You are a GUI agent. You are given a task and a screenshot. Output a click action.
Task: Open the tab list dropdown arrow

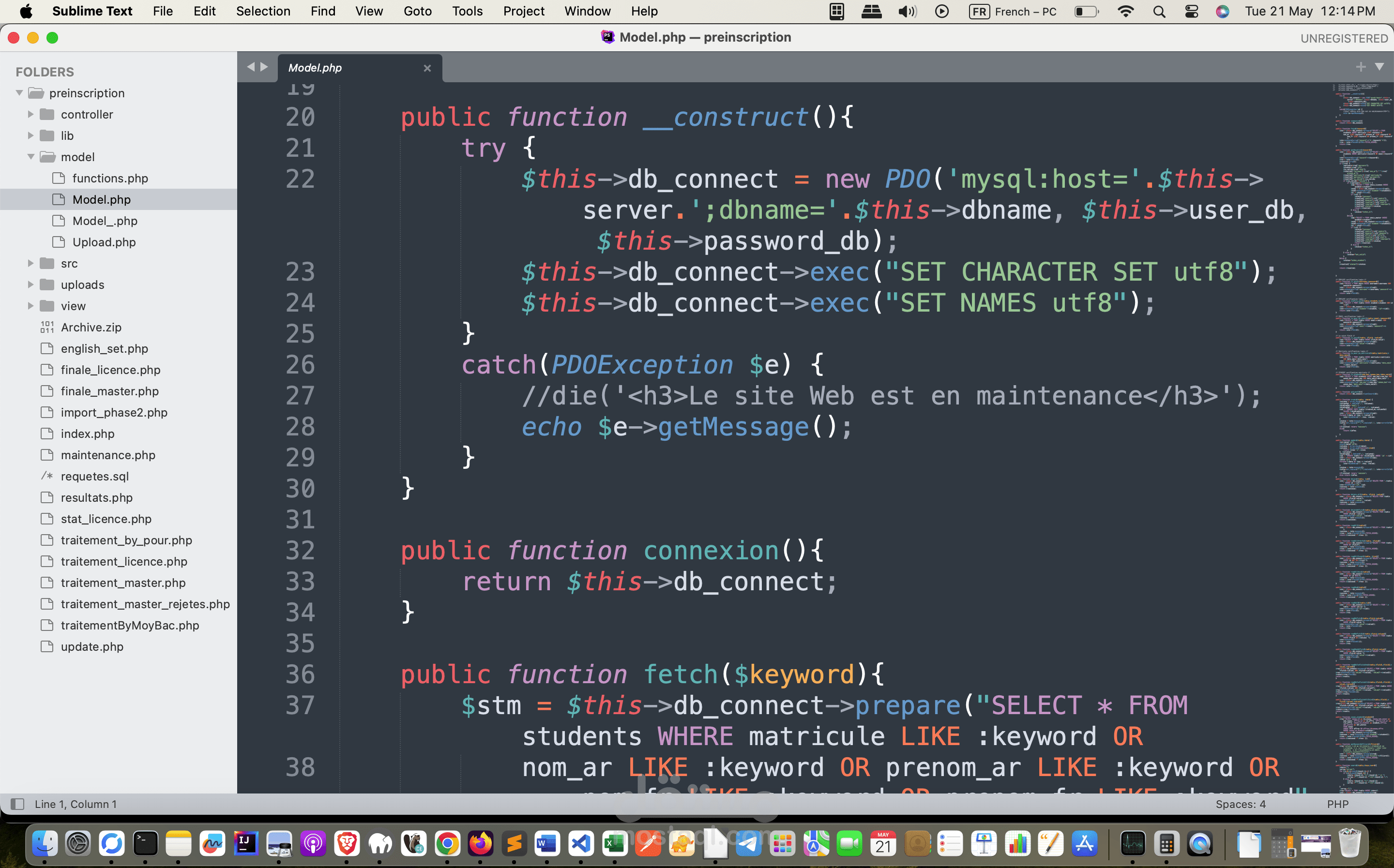tap(1379, 67)
